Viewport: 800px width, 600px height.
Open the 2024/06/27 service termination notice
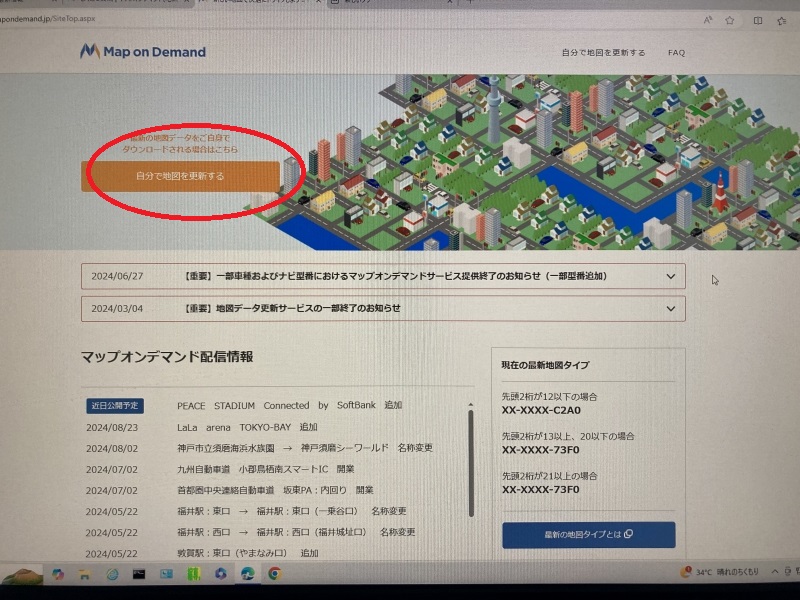tap(383, 276)
